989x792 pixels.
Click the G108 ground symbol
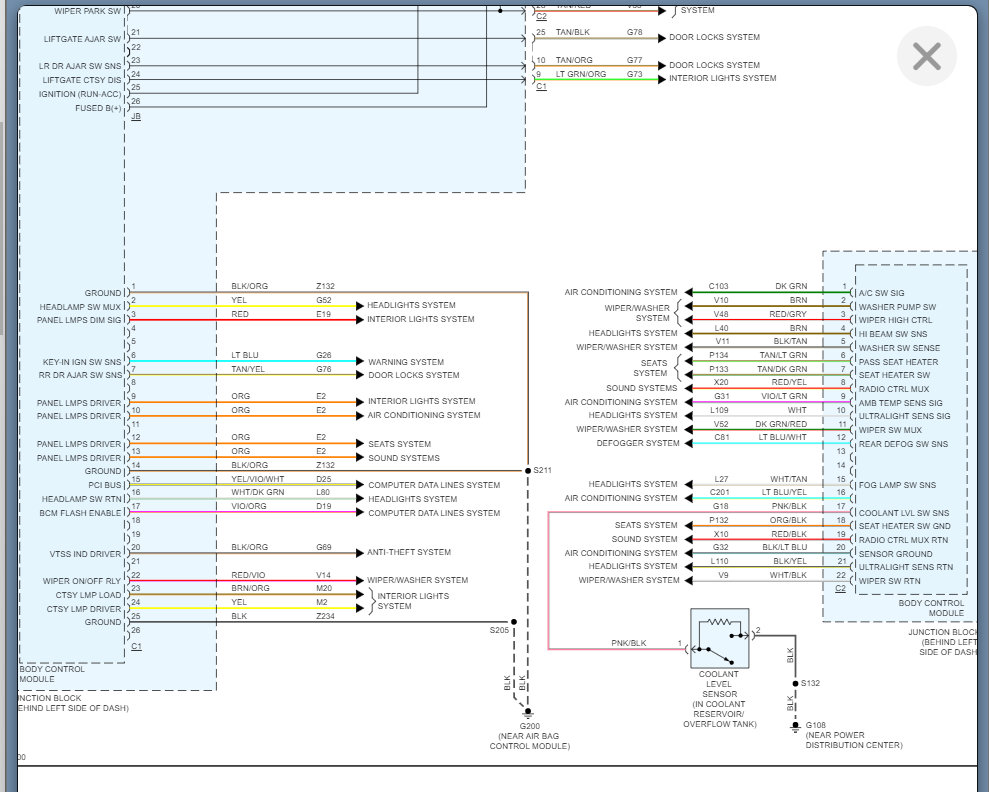[795, 726]
